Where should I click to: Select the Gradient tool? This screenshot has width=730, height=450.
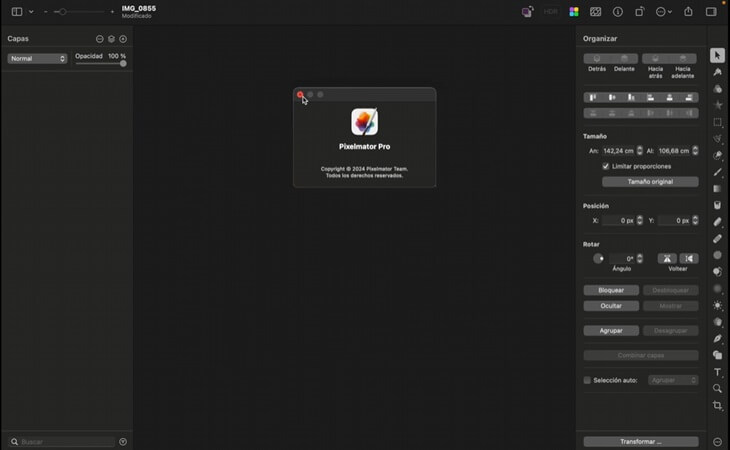717,188
